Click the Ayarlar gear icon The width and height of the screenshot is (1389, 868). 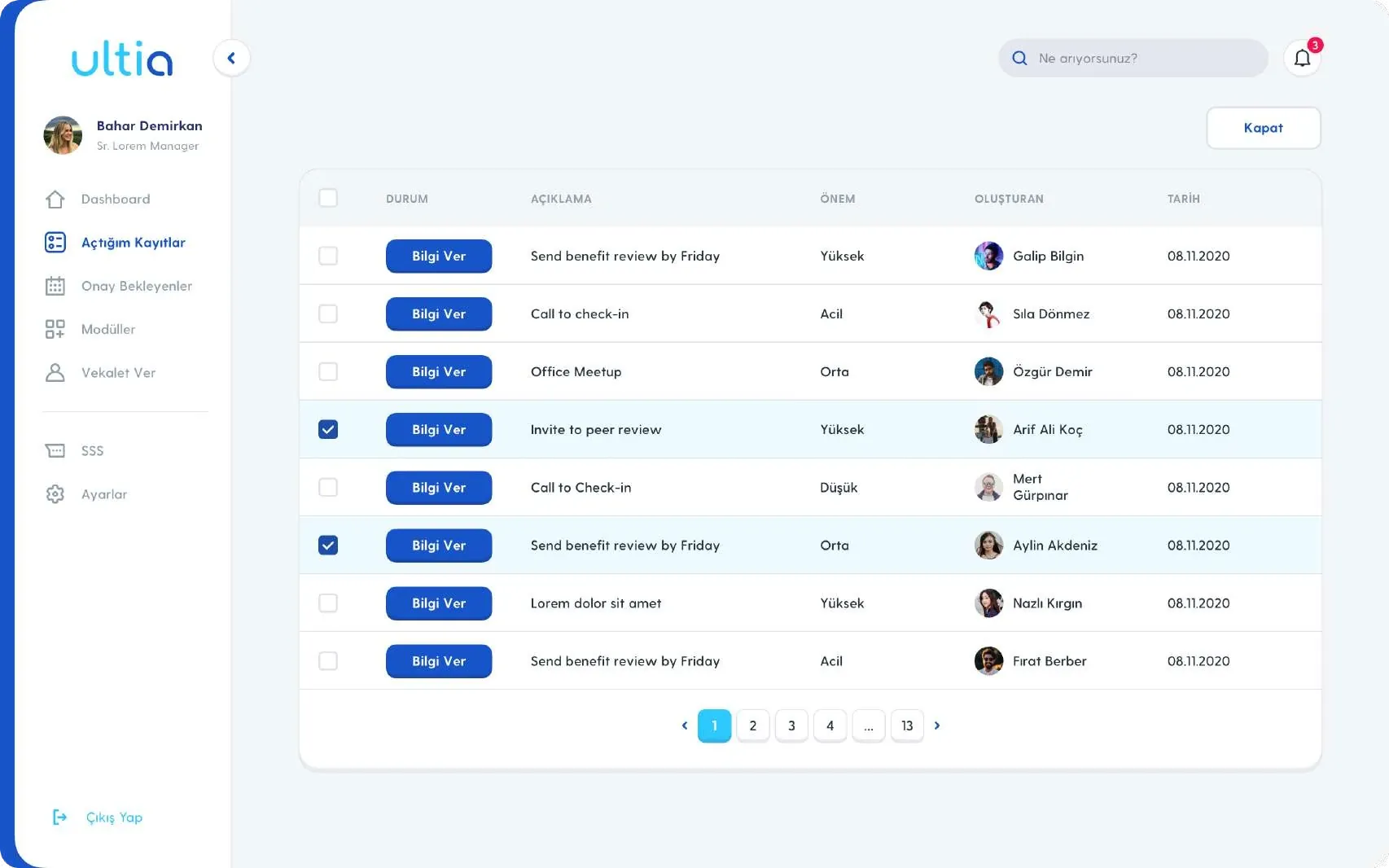55,494
